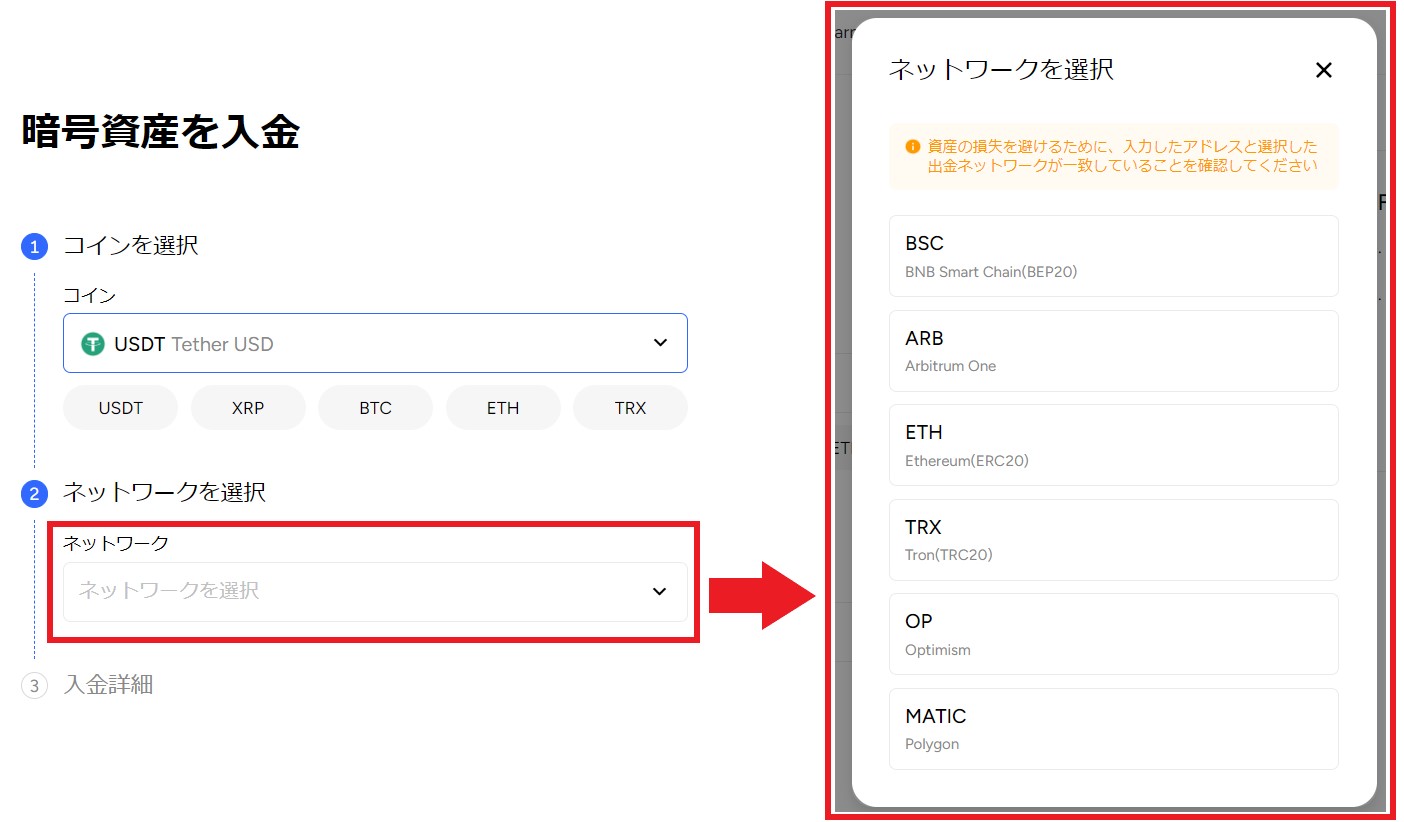Select the BTC quick-pick chip
Viewport: 1404px width, 822px height.
pos(375,408)
